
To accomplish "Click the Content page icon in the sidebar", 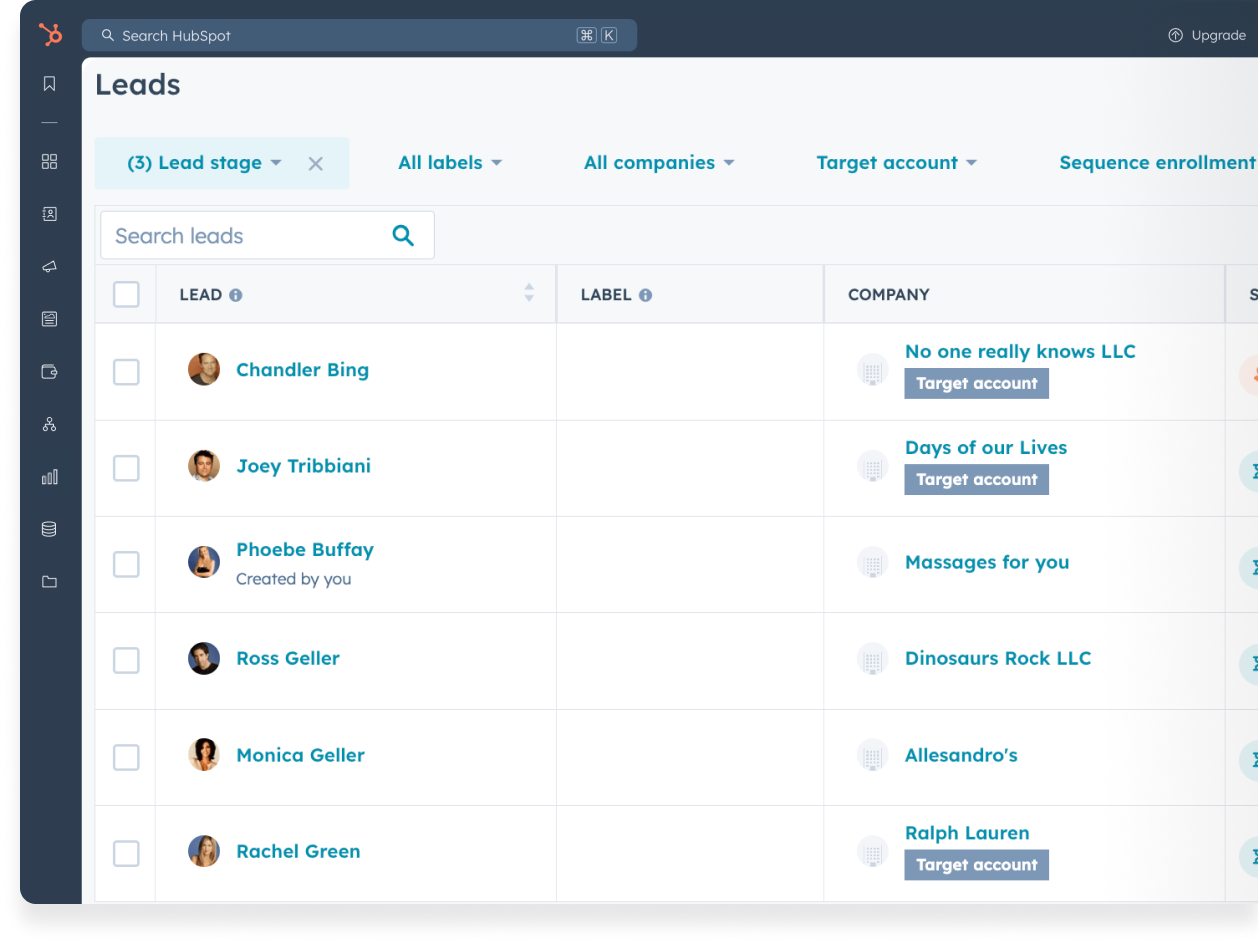I will 49,319.
